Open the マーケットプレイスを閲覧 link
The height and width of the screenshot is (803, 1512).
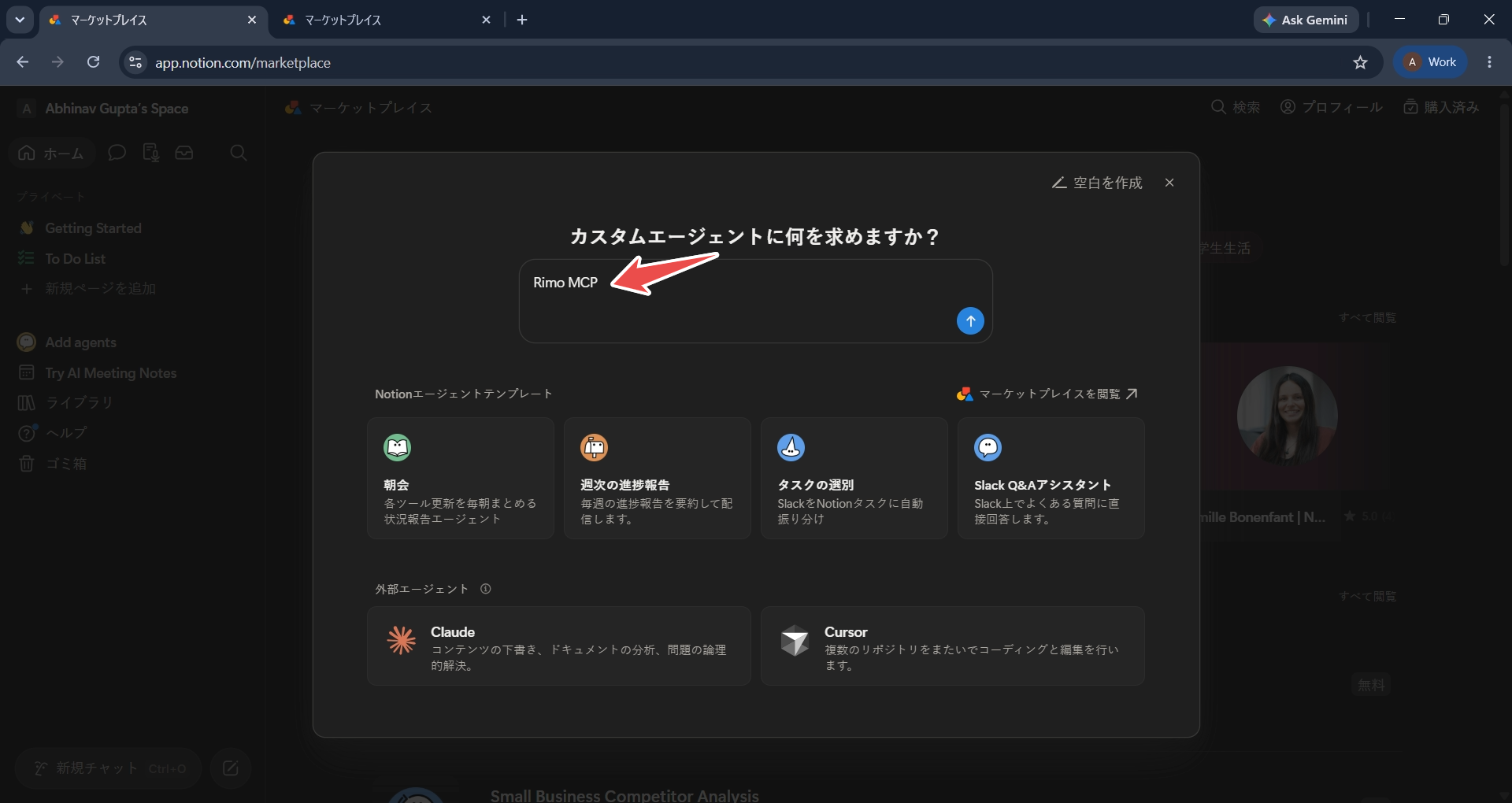1047,394
